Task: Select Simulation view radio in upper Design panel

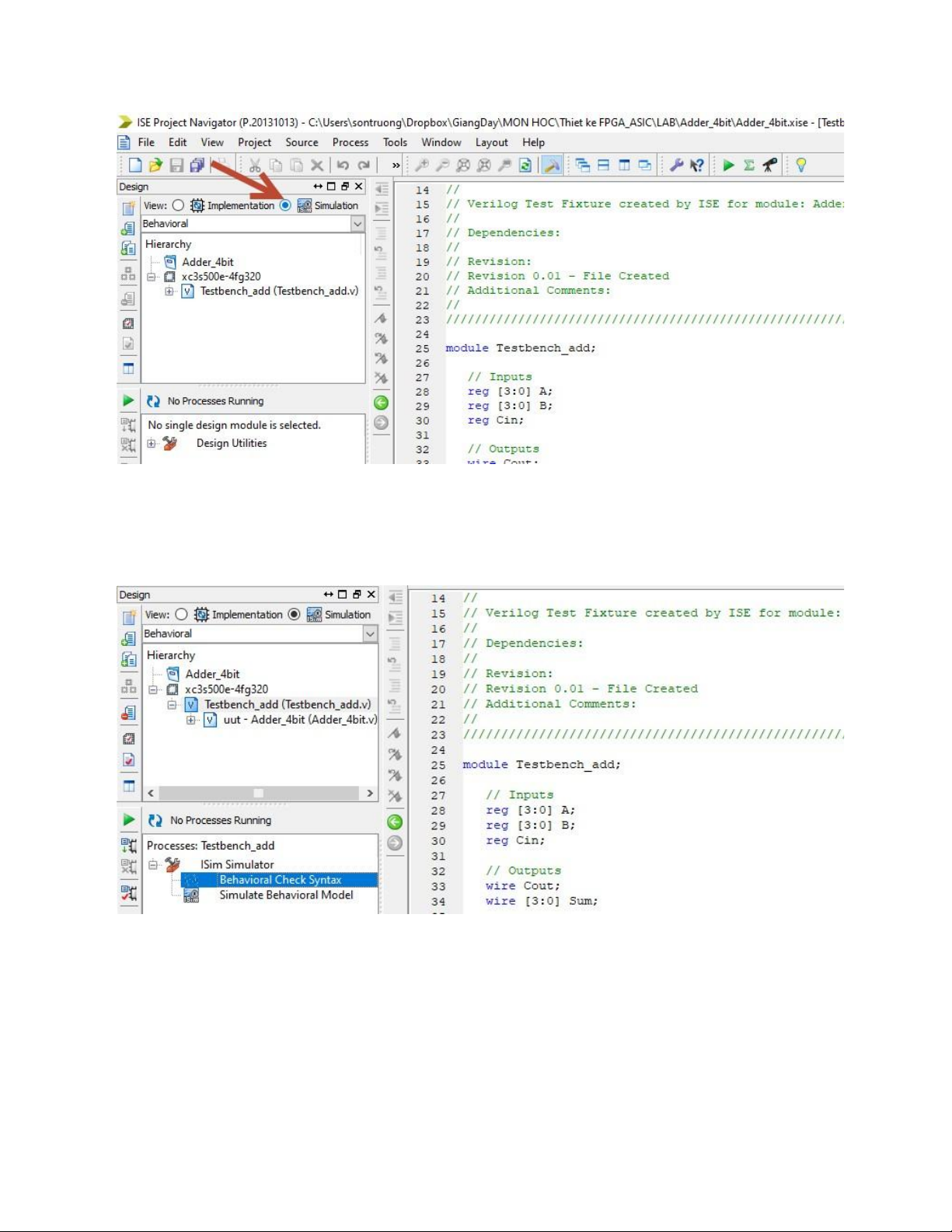Action: point(285,205)
